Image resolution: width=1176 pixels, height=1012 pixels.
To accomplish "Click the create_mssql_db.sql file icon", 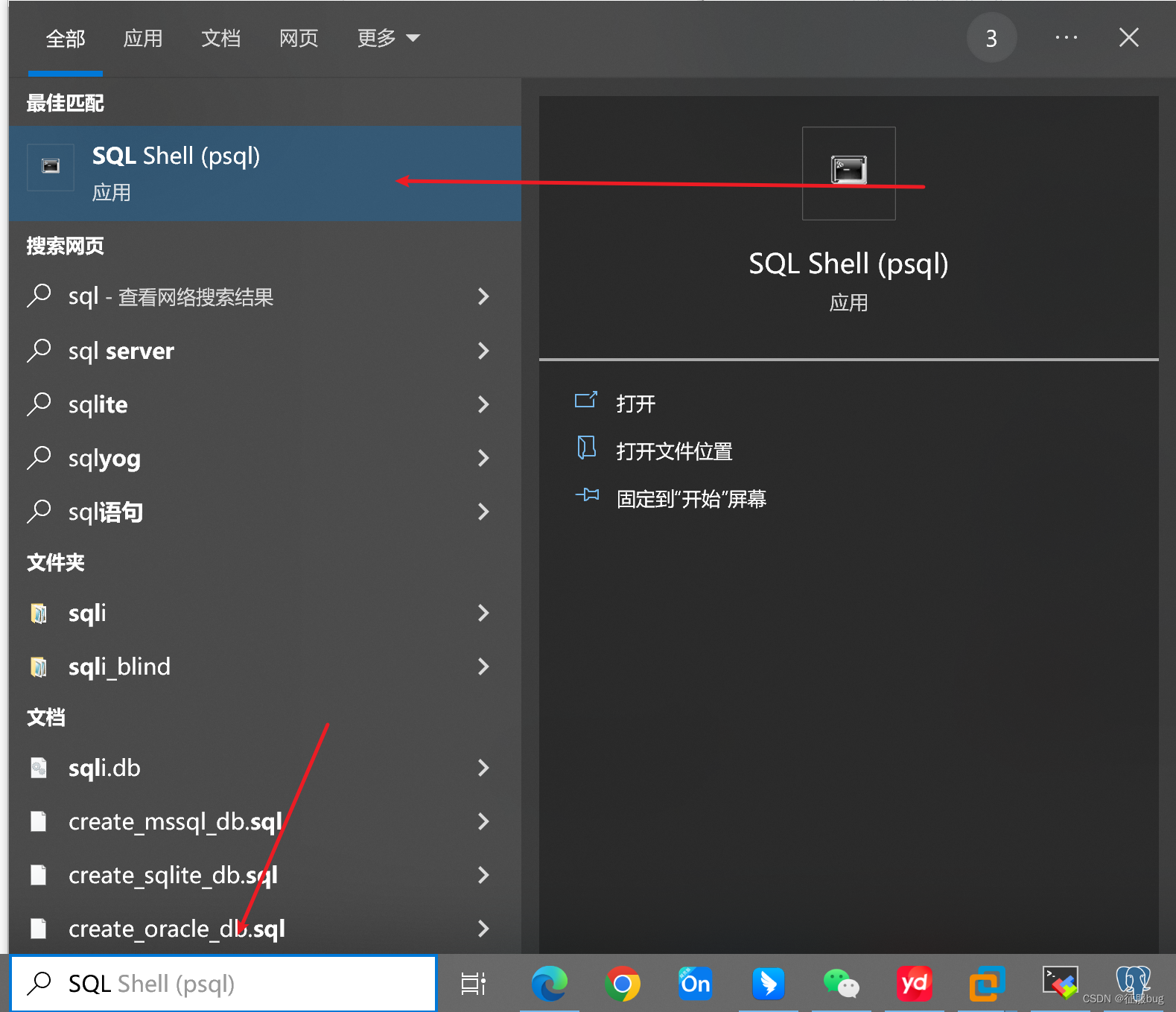I will (x=39, y=821).
